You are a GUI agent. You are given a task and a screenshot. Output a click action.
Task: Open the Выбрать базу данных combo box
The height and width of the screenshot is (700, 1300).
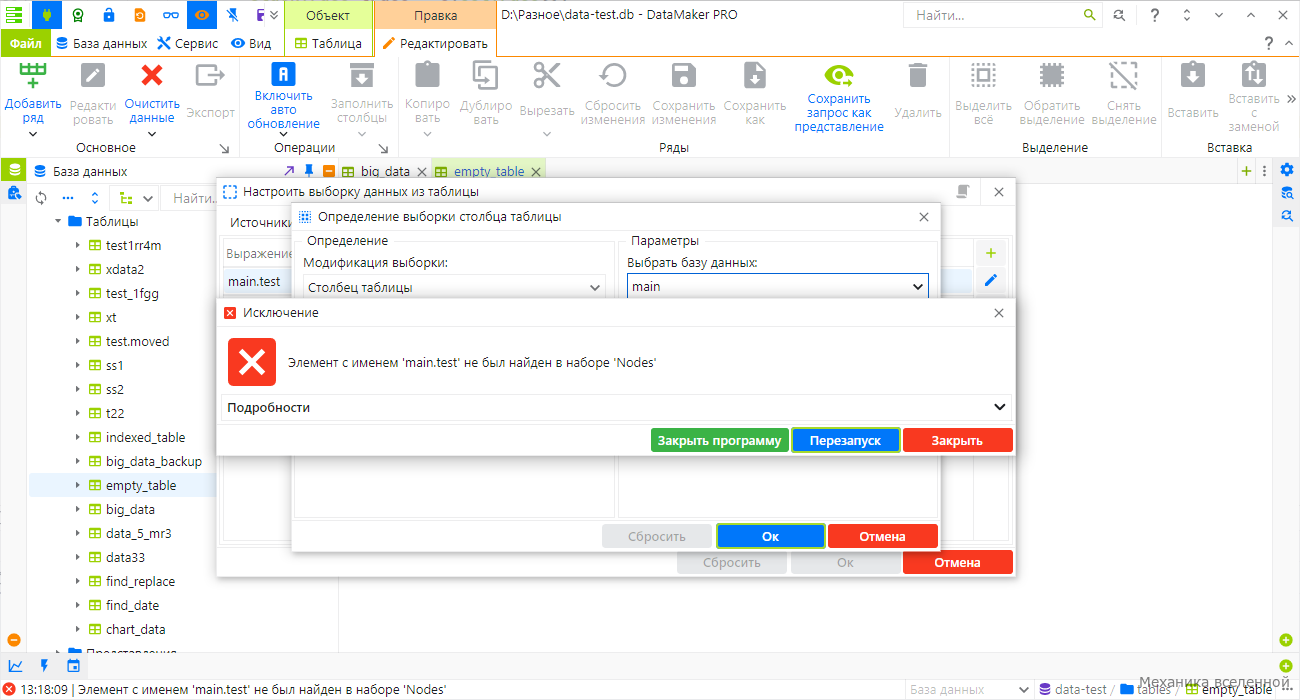tap(778, 286)
